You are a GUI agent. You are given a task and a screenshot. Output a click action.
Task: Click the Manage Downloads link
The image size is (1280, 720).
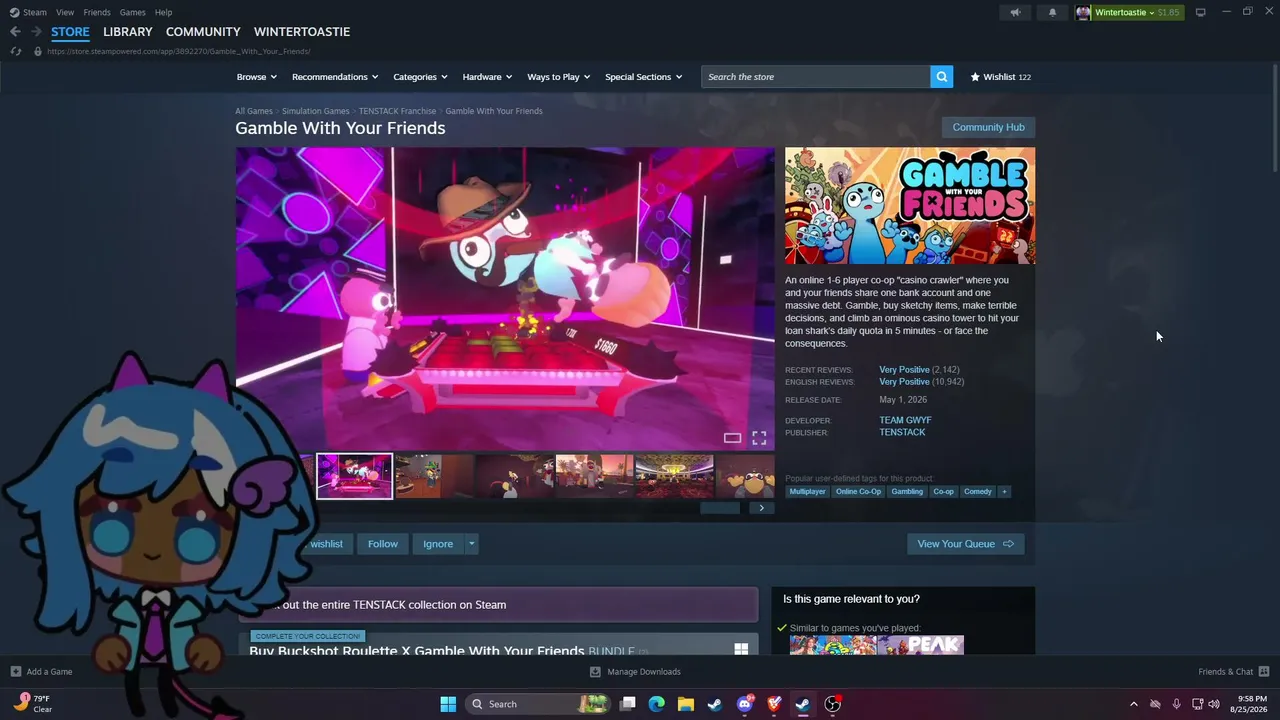(635, 672)
